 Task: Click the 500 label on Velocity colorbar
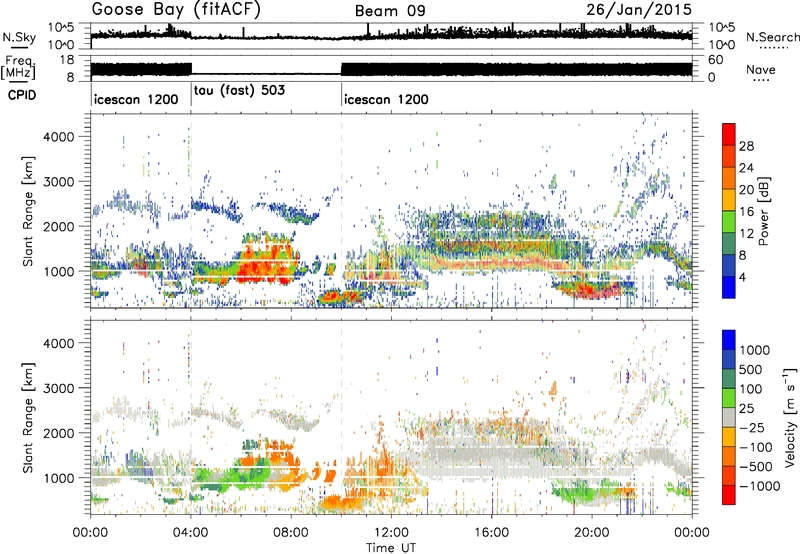point(751,369)
